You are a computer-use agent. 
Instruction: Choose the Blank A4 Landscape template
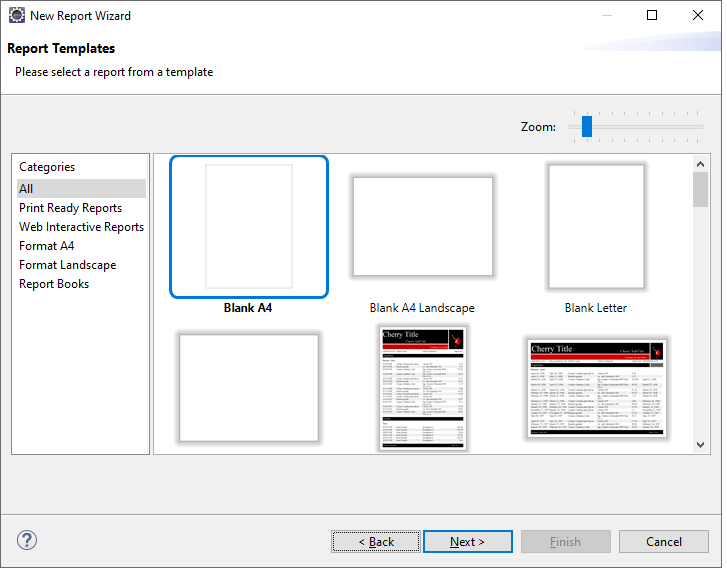click(x=425, y=228)
